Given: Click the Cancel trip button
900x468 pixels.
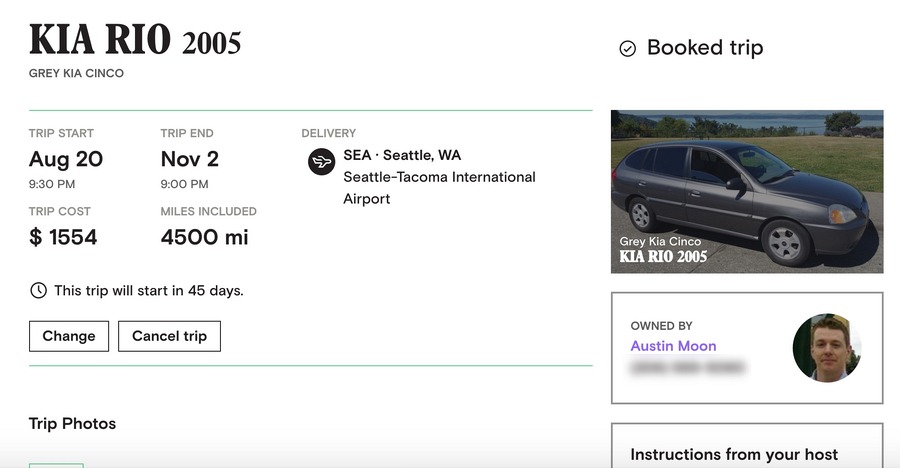Looking at the screenshot, I should coord(169,336).
